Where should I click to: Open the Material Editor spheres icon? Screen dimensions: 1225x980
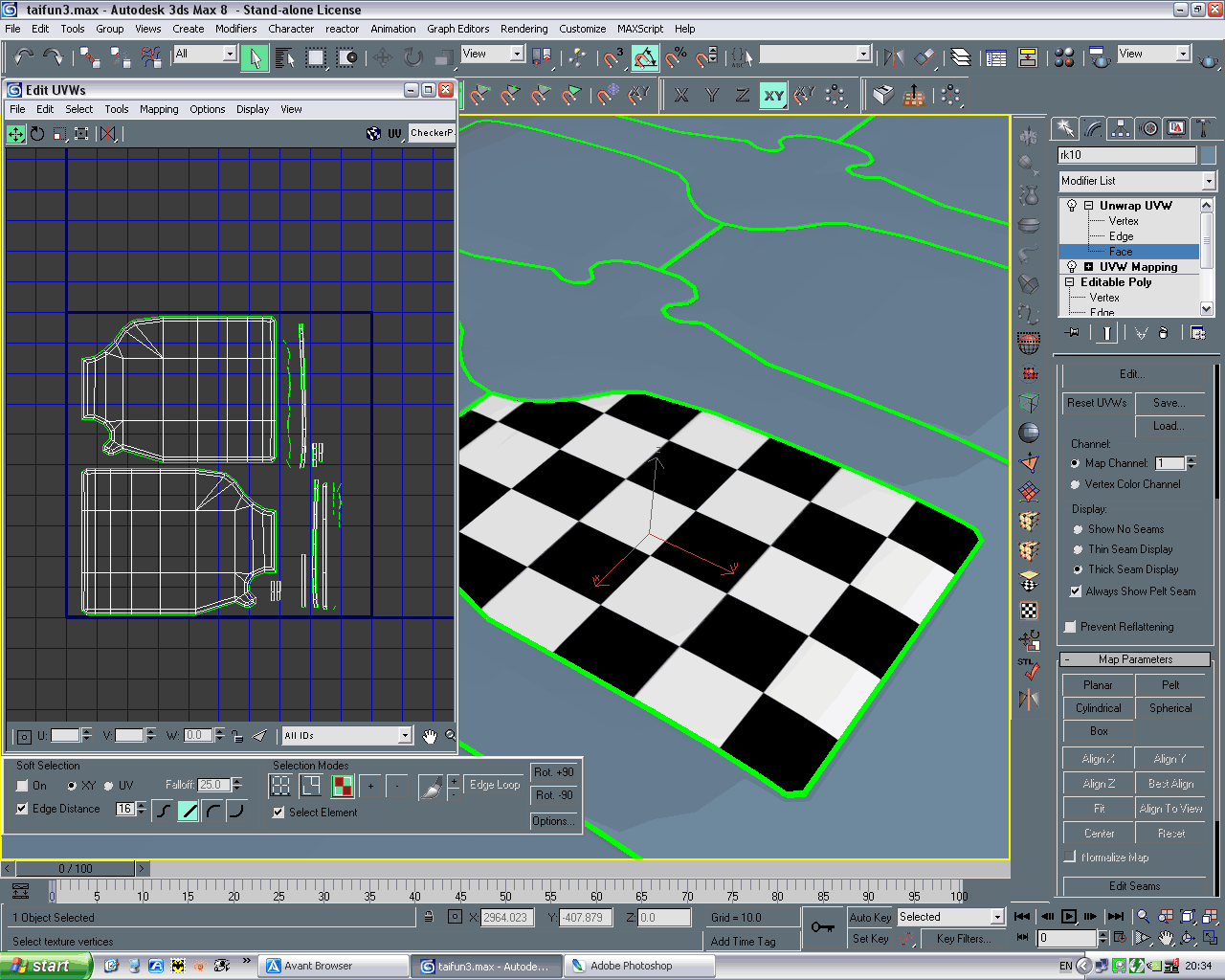1064,58
